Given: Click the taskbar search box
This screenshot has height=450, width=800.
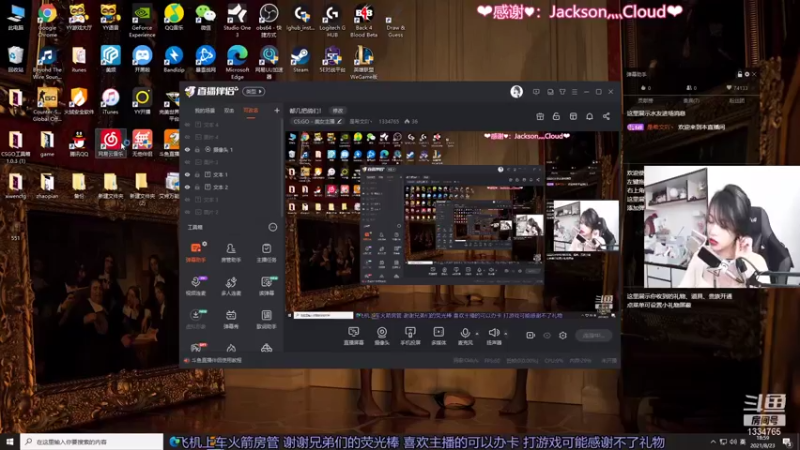Looking at the screenshot, I should [x=92, y=441].
